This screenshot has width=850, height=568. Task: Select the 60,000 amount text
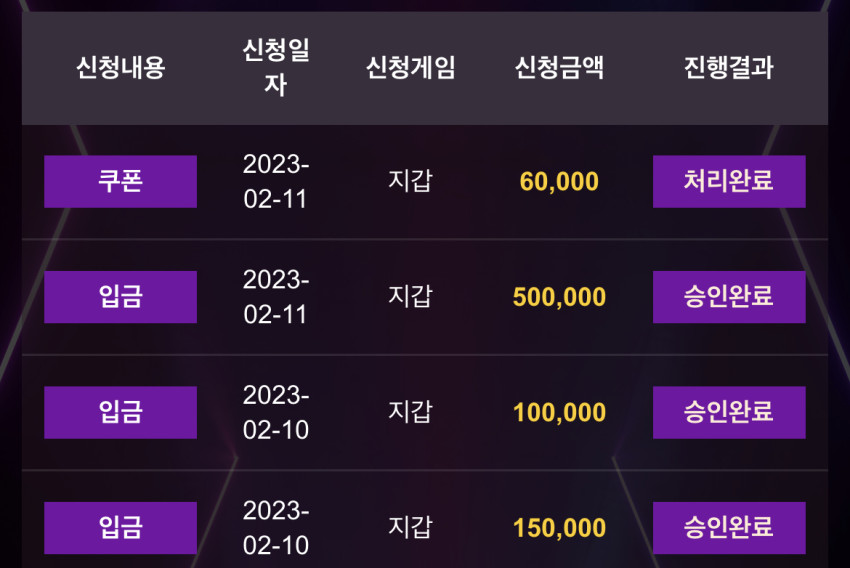[x=559, y=182]
